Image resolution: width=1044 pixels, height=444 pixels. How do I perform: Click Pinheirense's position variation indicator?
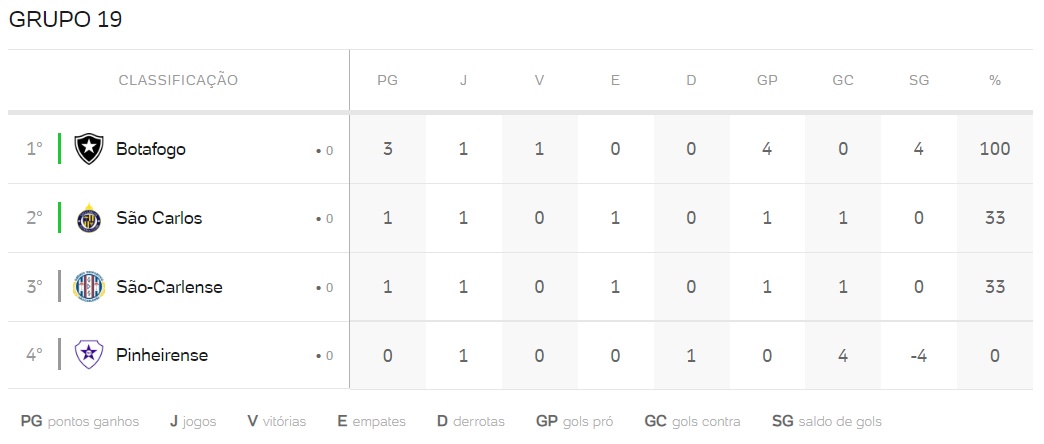tap(324, 356)
